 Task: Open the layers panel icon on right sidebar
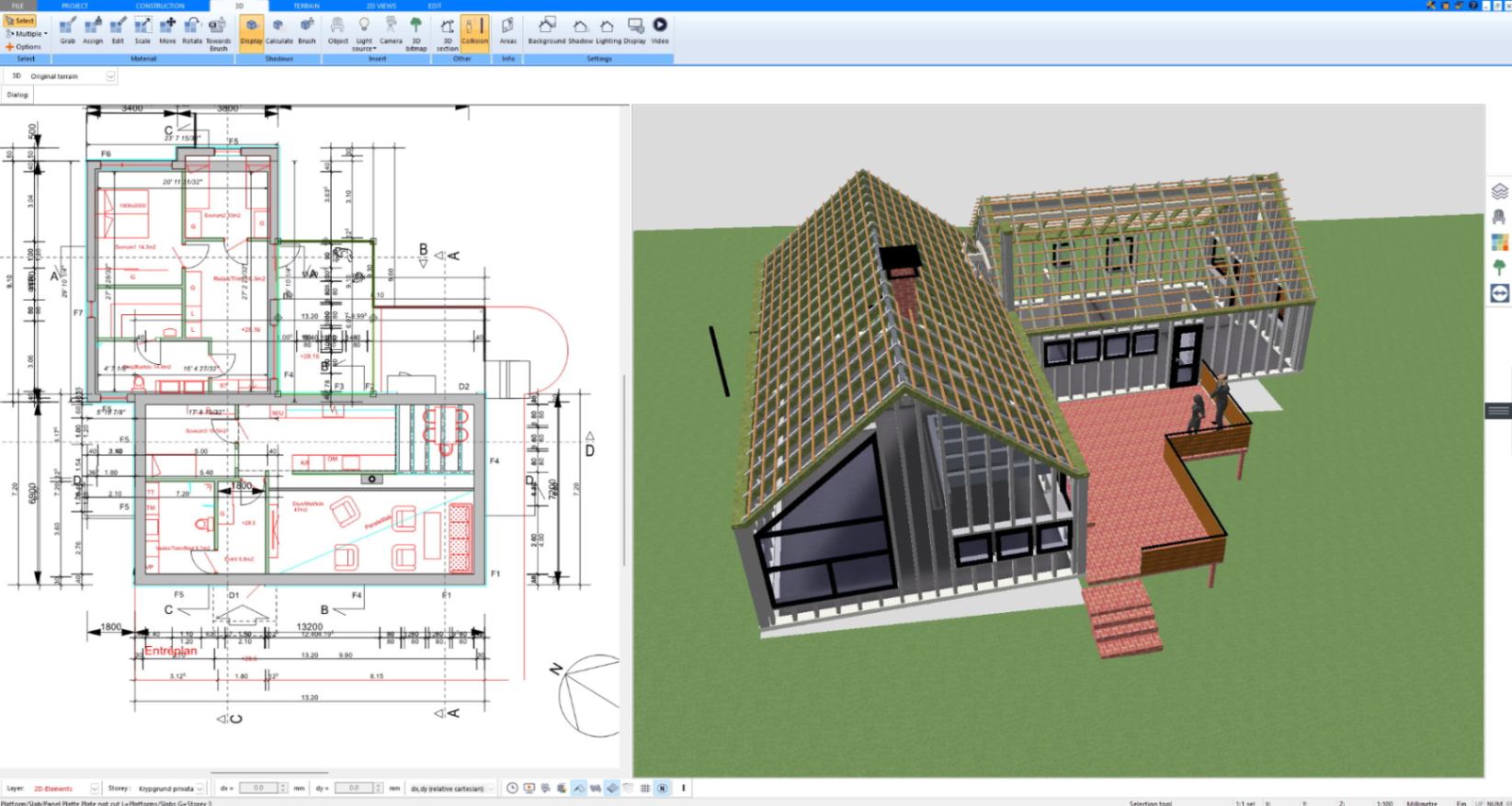coord(1499,191)
